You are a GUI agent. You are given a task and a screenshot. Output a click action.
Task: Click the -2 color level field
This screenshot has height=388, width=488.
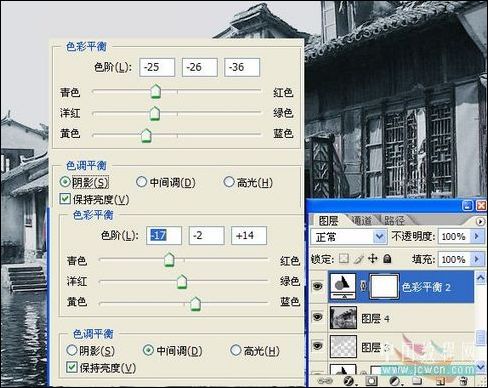(206, 235)
